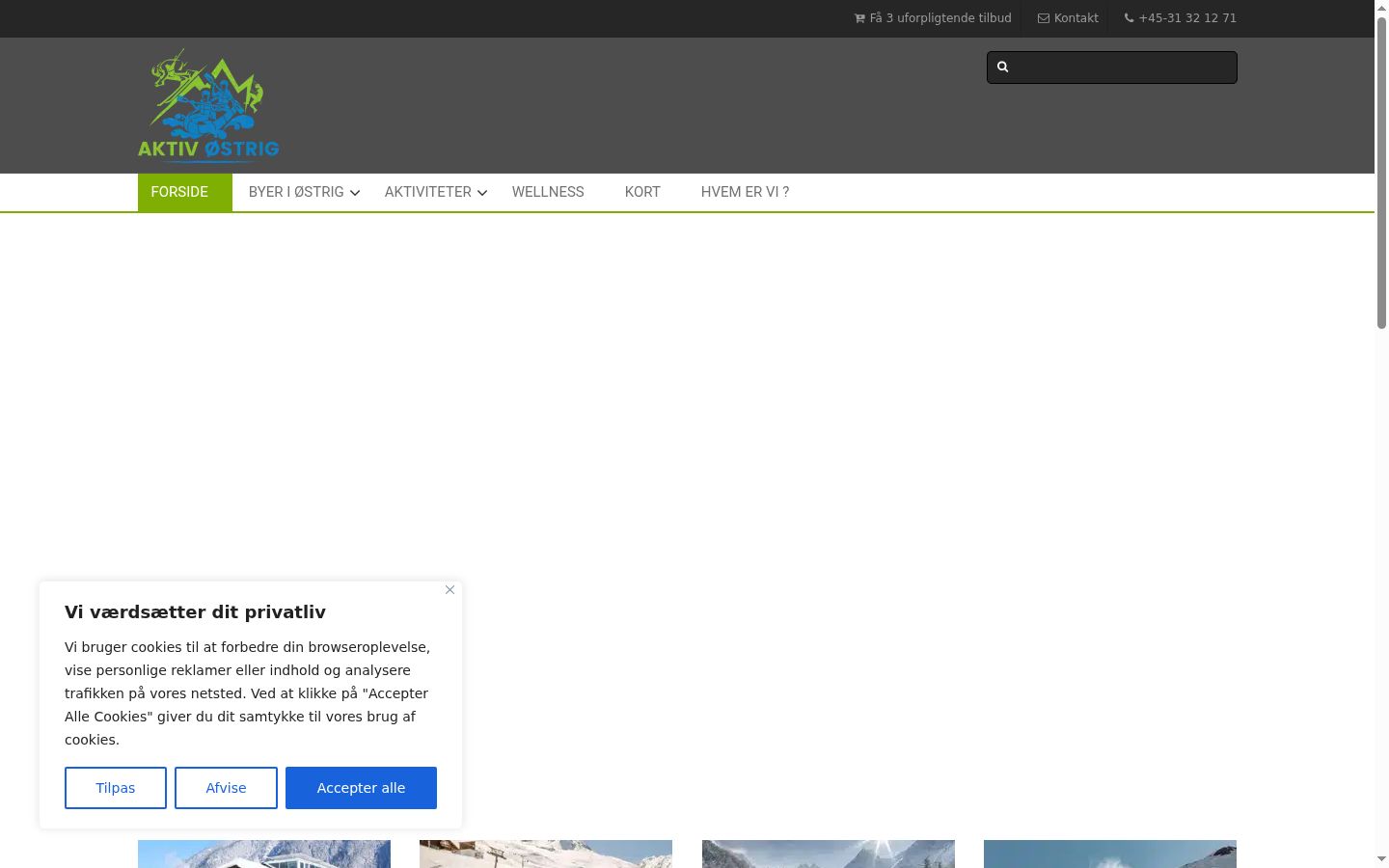
Task: Click the envelope icon beside Kontakt
Action: pos(1044,18)
